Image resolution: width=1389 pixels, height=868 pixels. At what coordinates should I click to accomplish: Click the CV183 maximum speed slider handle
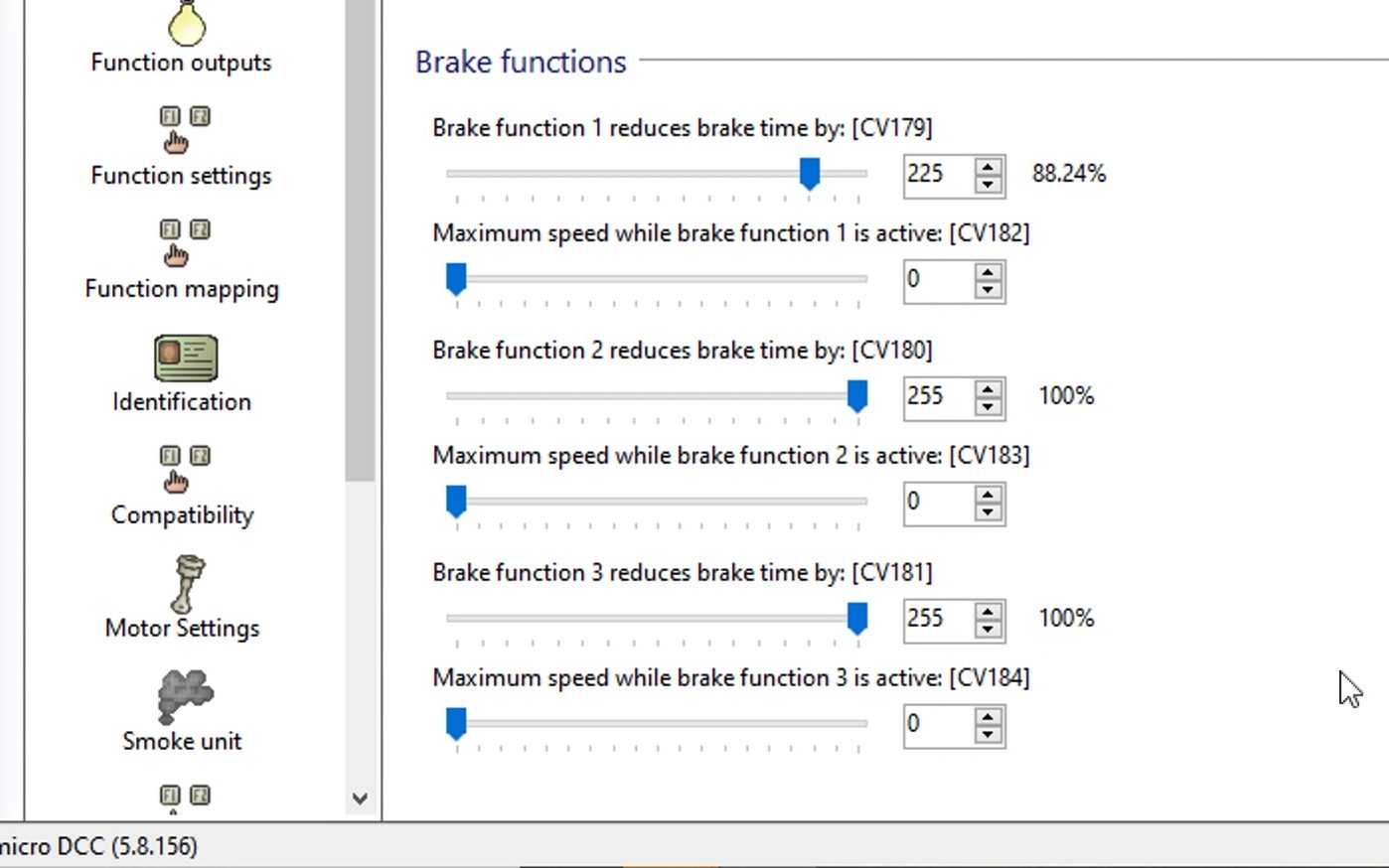(x=456, y=502)
